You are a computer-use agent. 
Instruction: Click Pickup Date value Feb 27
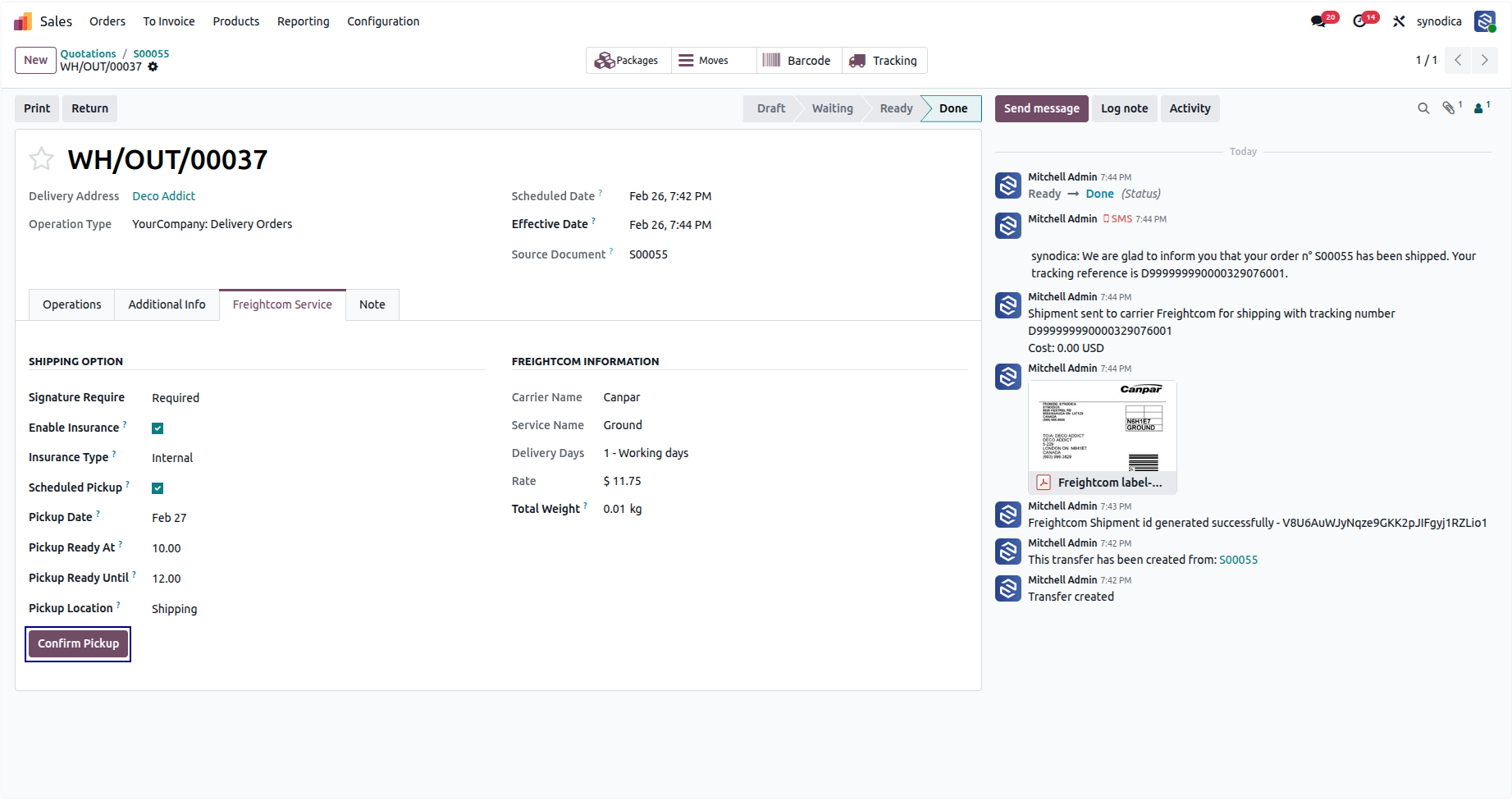click(x=169, y=518)
